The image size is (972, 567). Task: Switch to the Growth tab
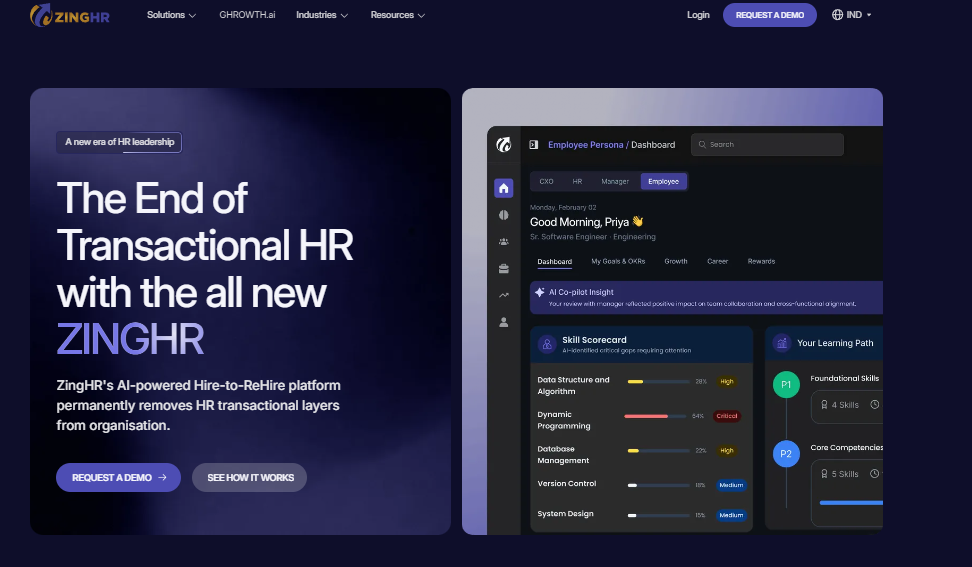point(676,262)
